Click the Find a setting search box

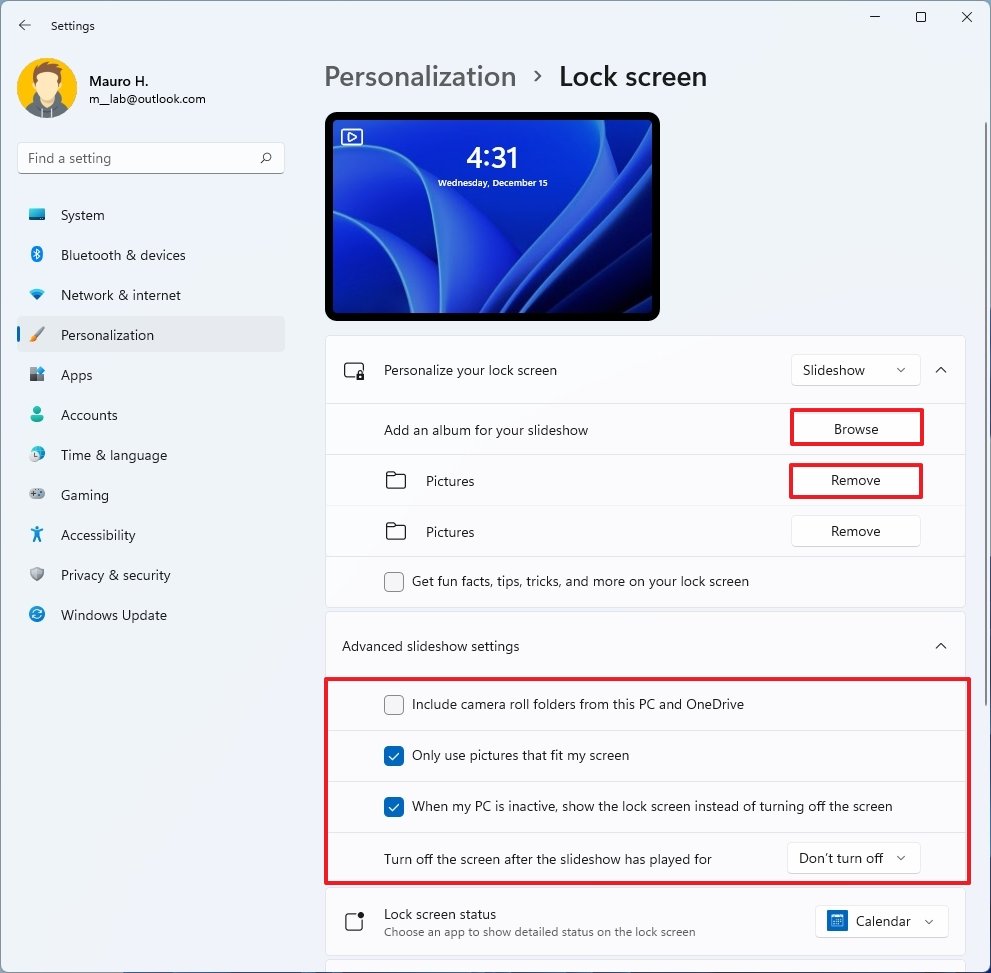click(151, 158)
